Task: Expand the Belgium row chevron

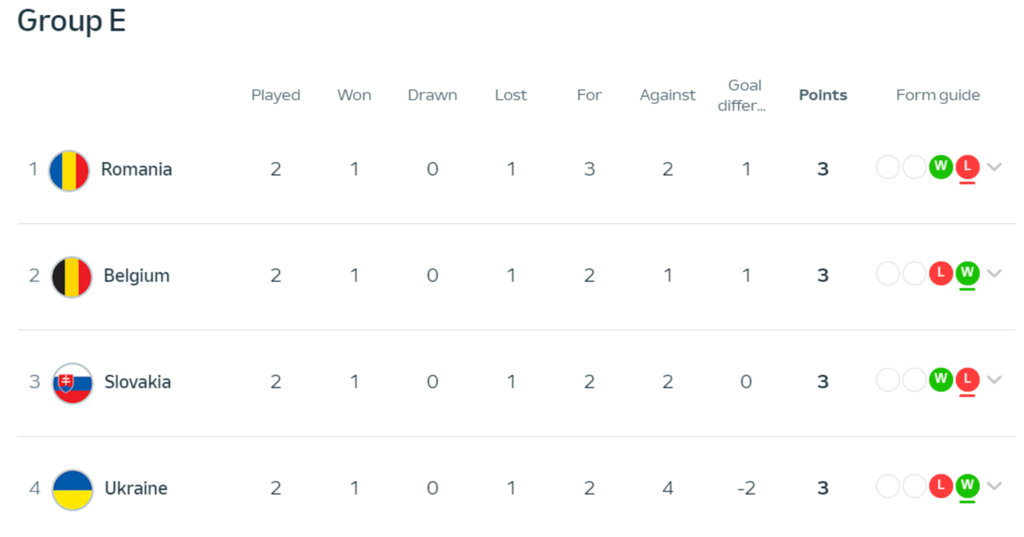Action: (994, 273)
